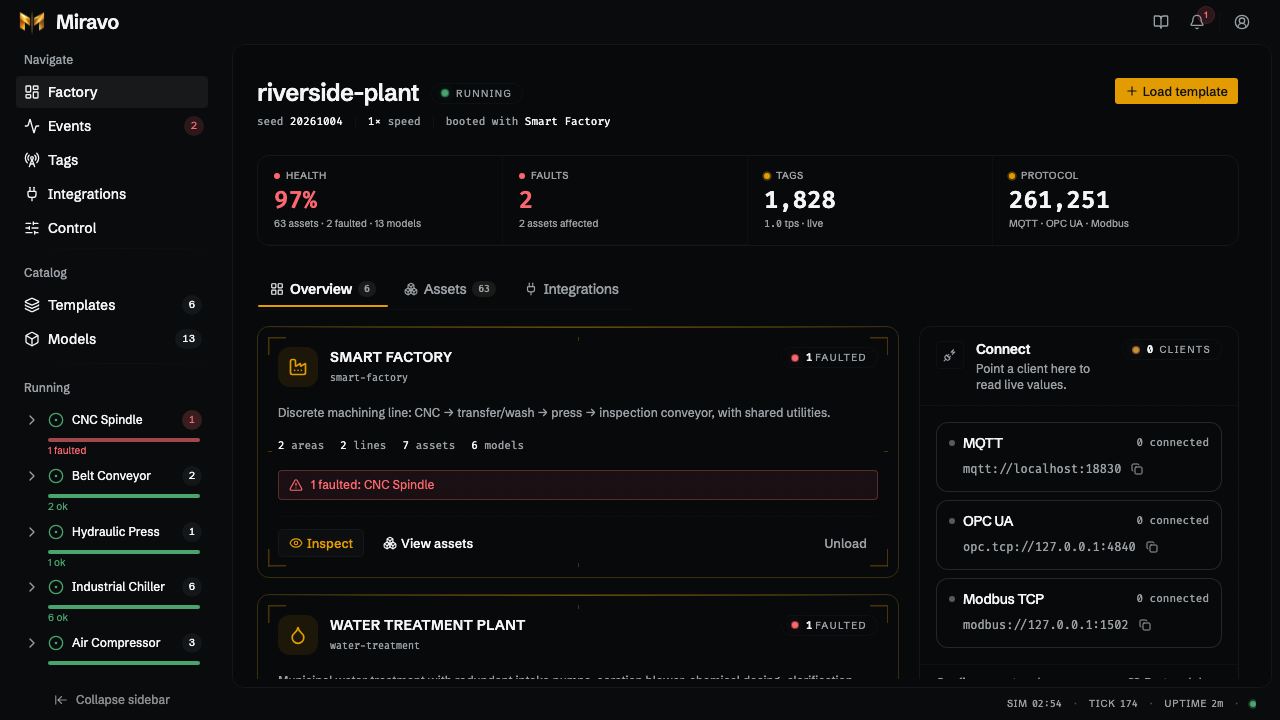Click the Connect panel plug icon

[x=950, y=355]
